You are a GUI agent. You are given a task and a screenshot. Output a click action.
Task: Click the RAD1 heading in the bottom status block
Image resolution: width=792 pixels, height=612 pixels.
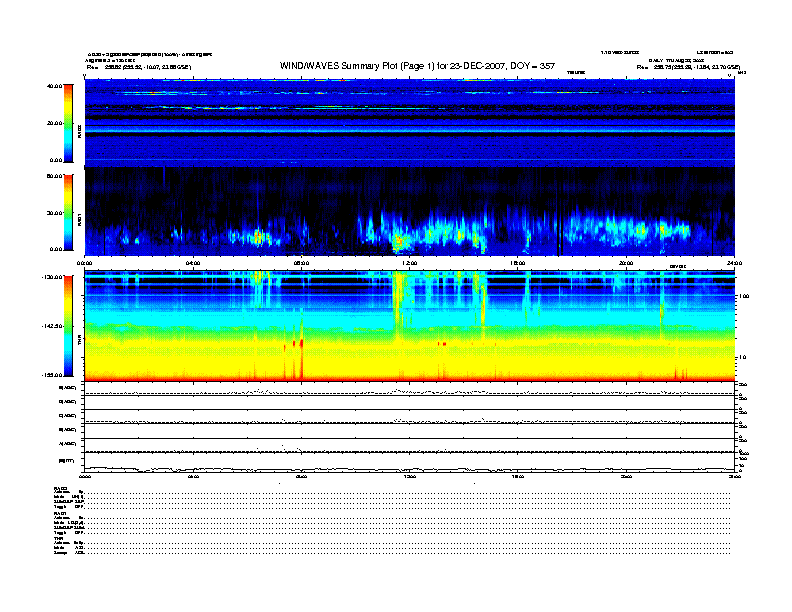60,514
